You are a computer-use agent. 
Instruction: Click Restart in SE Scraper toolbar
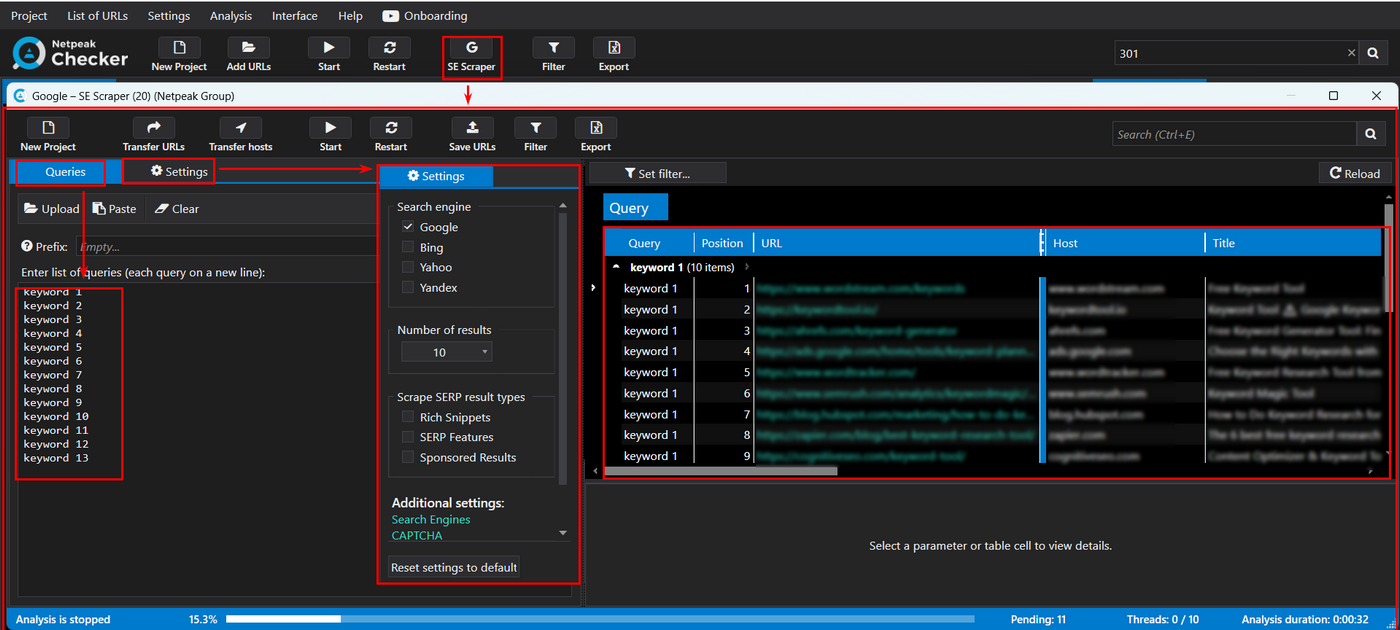390,135
